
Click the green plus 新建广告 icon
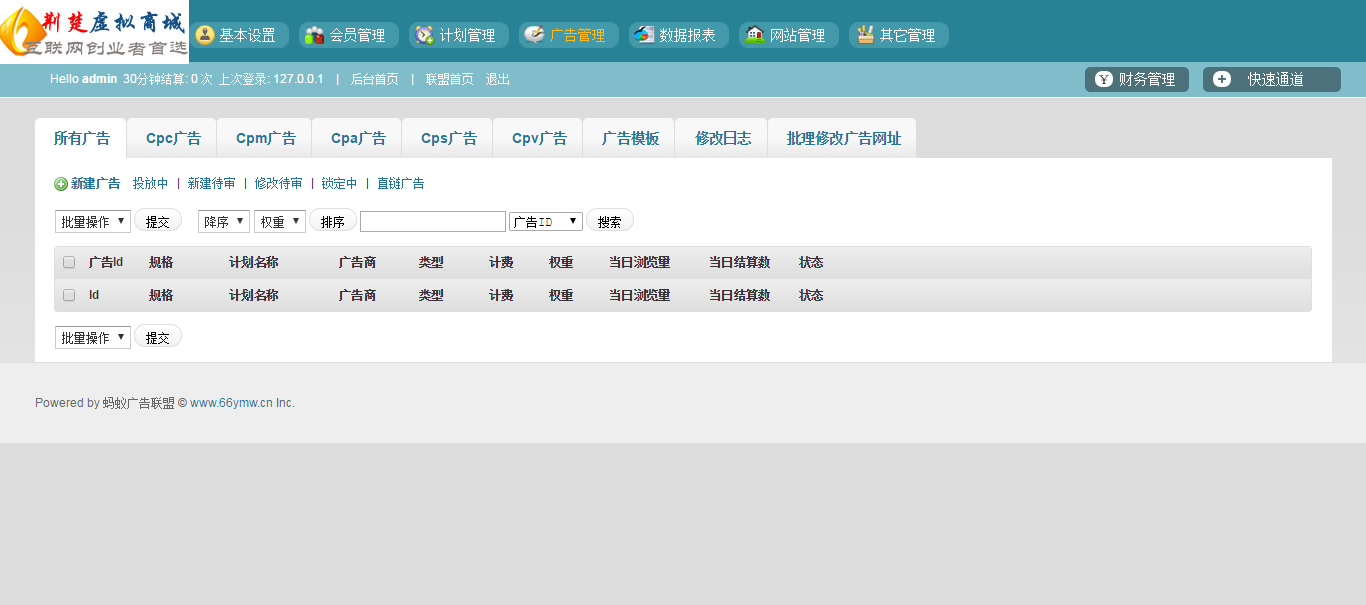61,184
